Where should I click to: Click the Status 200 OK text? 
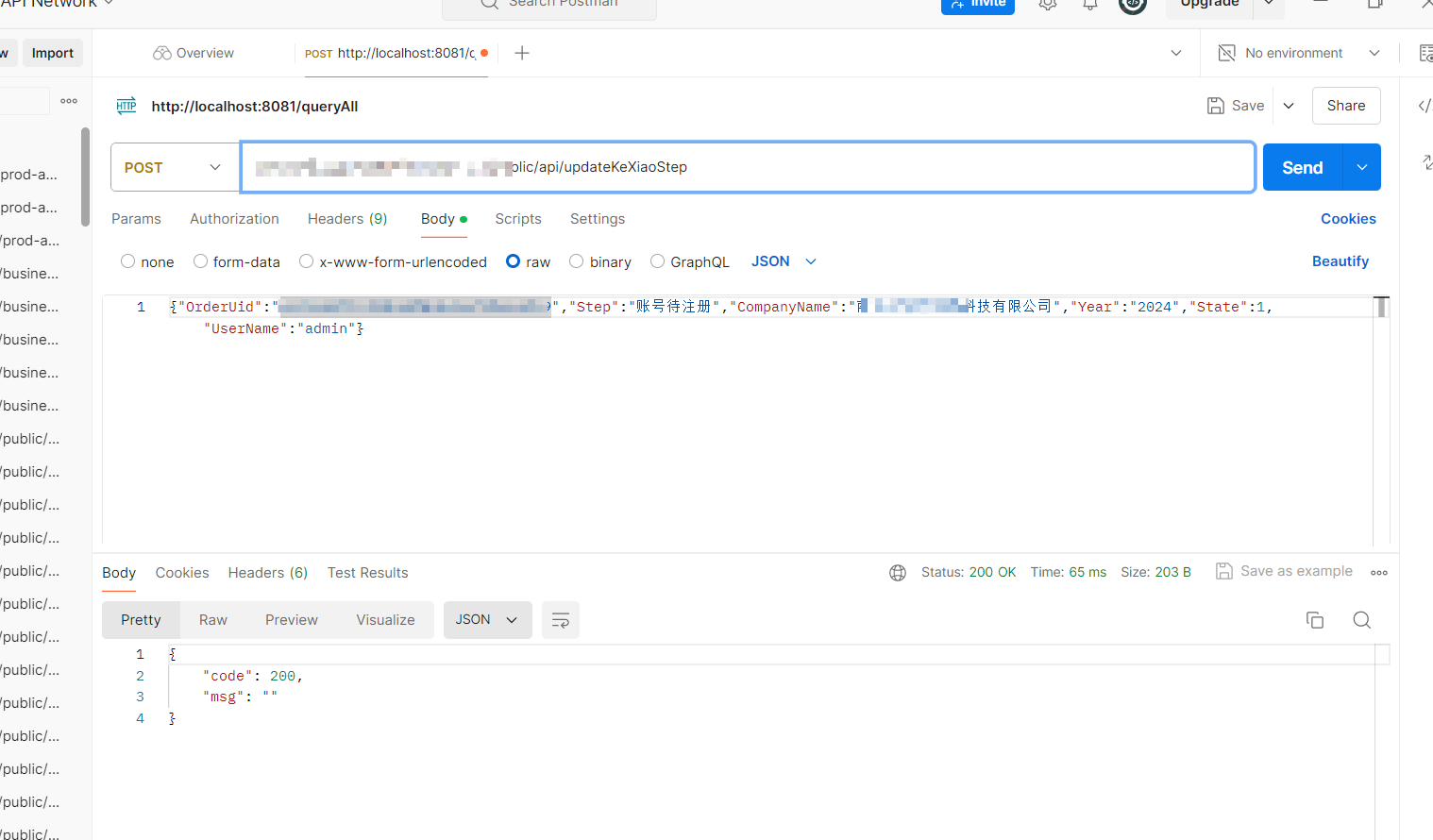(969, 573)
